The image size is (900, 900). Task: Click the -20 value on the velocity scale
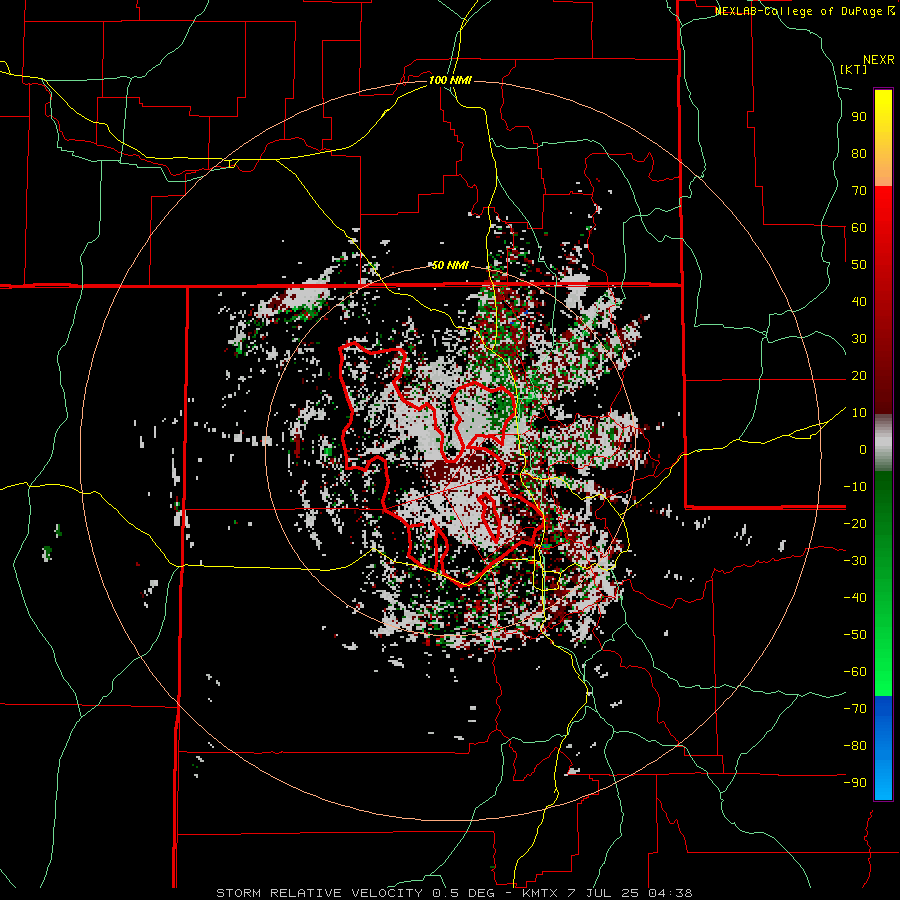855,523
